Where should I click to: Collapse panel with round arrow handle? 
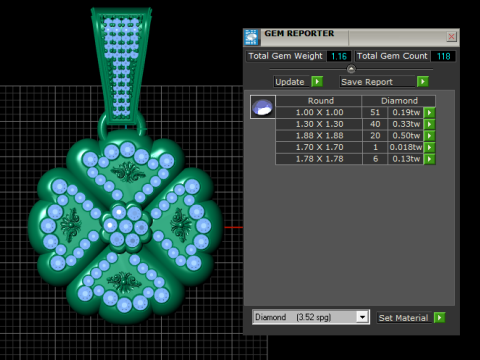[351, 69]
